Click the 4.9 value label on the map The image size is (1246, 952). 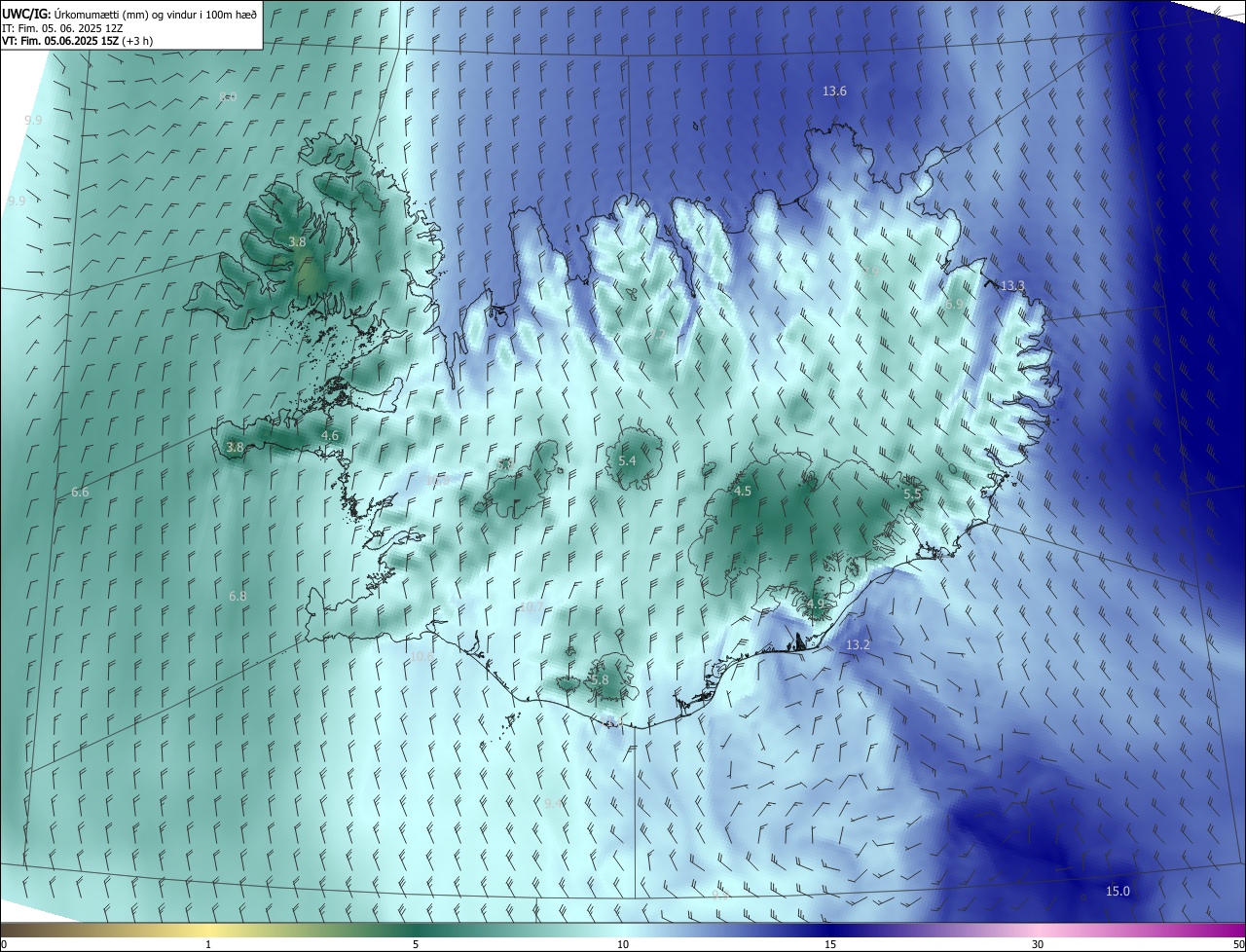pyautogui.click(x=815, y=604)
